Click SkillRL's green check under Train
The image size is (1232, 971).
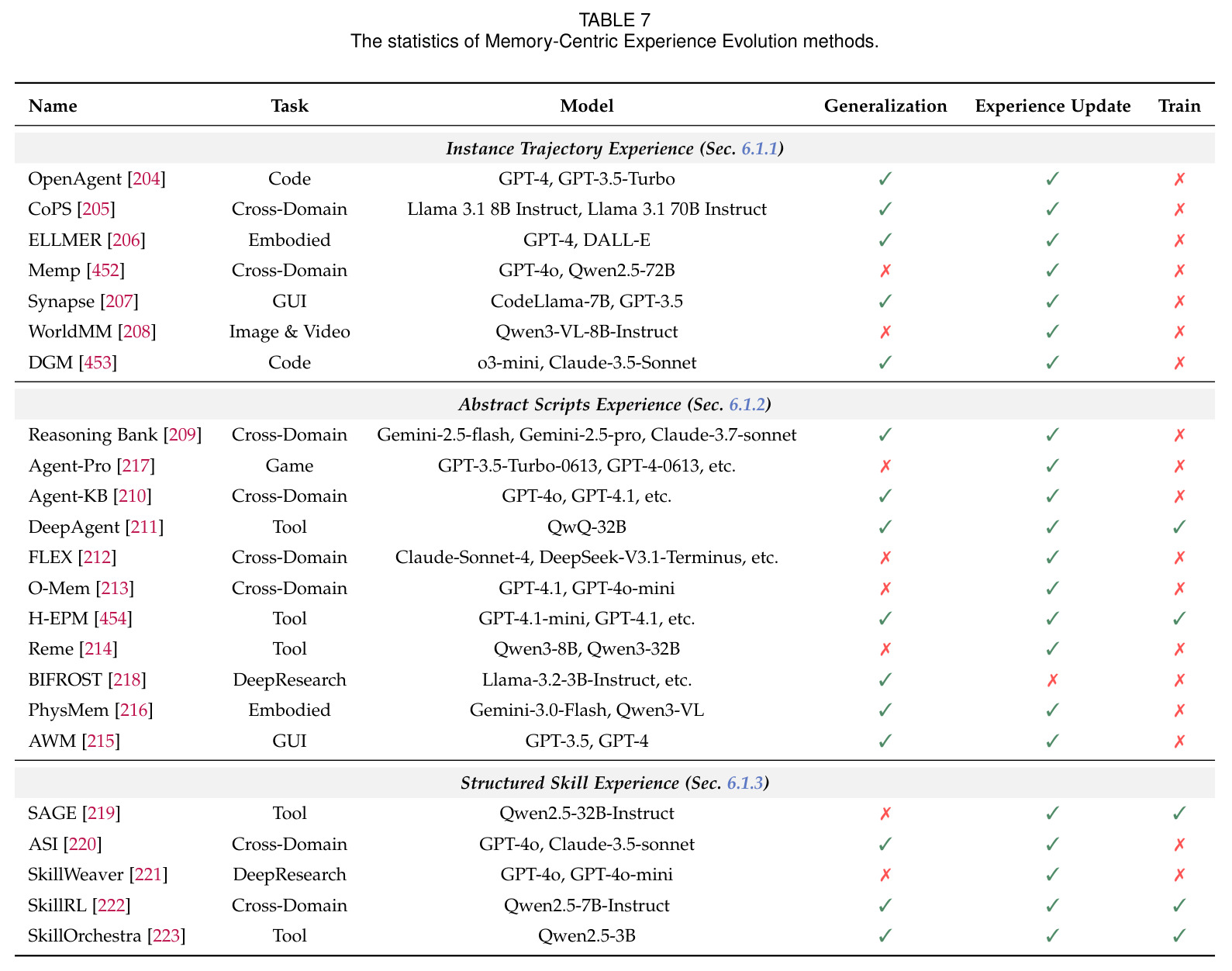pyautogui.click(x=1179, y=906)
